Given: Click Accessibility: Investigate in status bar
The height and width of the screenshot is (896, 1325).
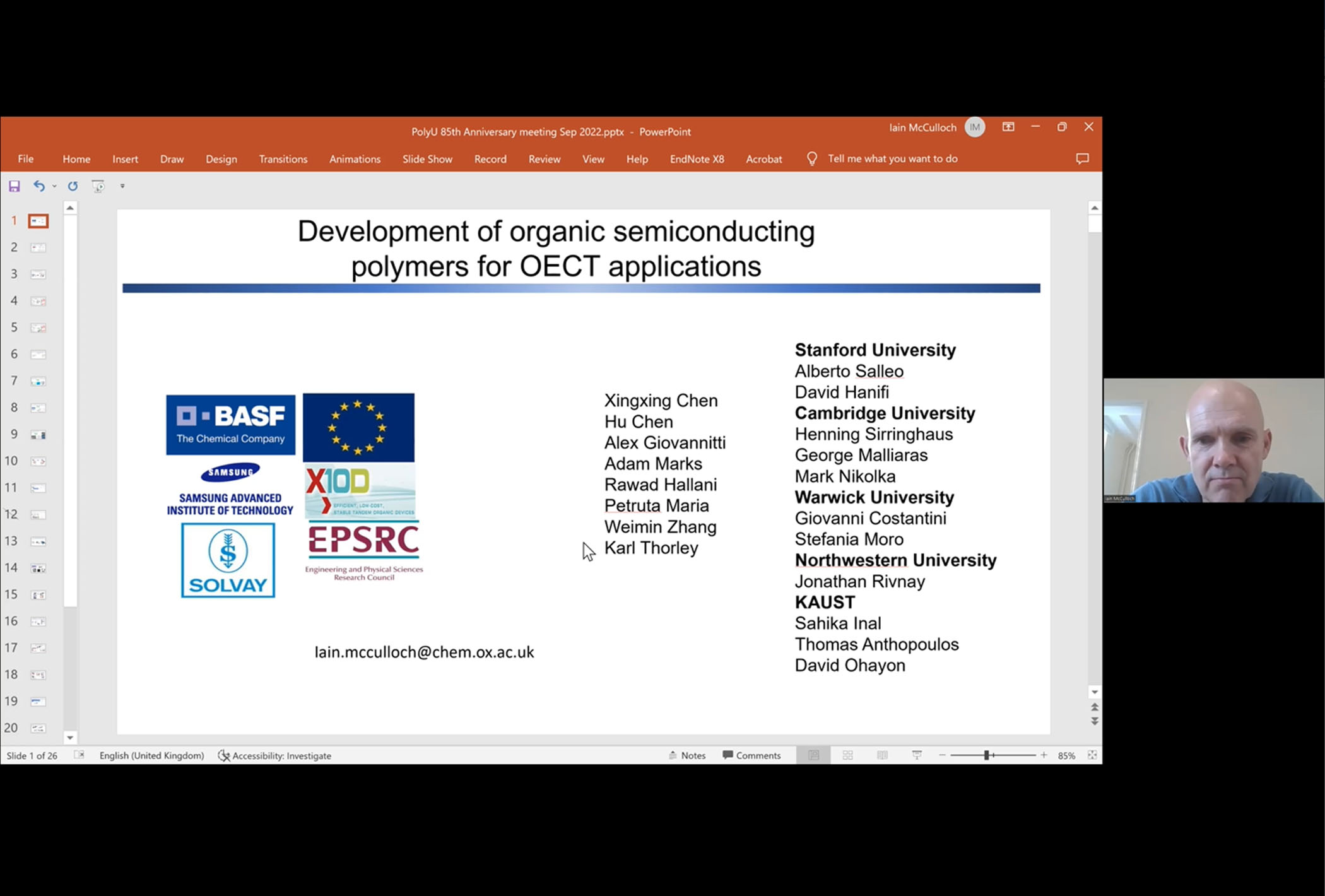Looking at the screenshot, I should coord(274,755).
